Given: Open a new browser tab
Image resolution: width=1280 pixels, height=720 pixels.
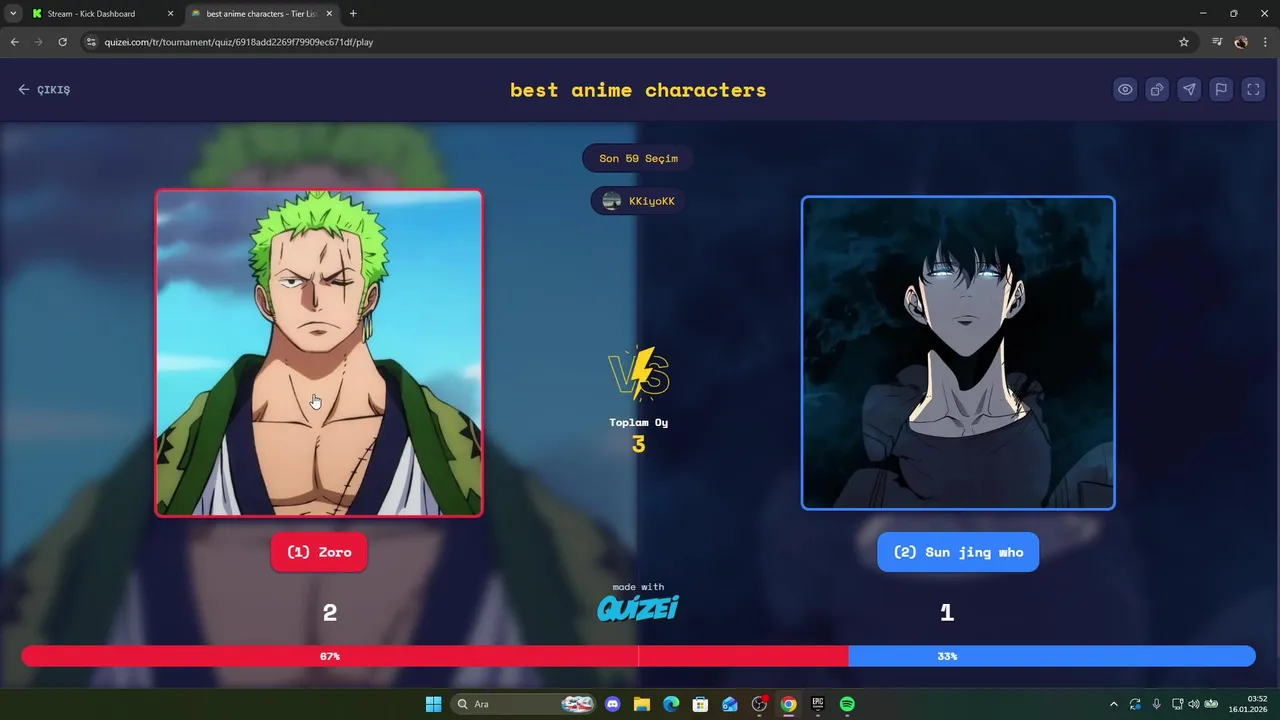Looking at the screenshot, I should point(353,14).
